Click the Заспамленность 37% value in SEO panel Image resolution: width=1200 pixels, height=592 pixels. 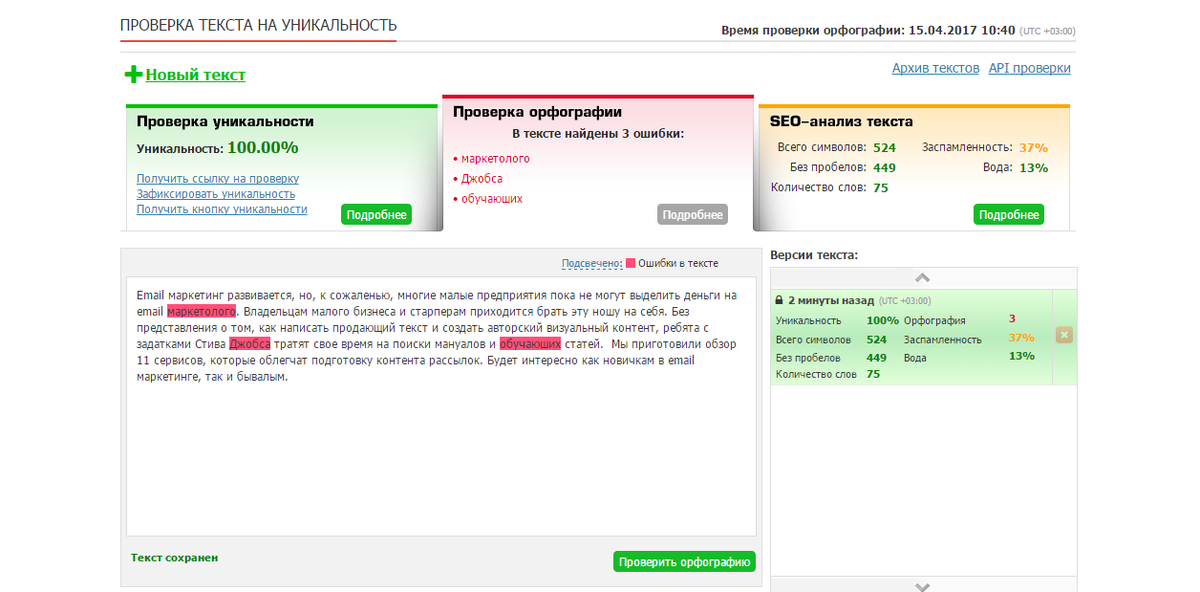pyautogui.click(x=1033, y=147)
